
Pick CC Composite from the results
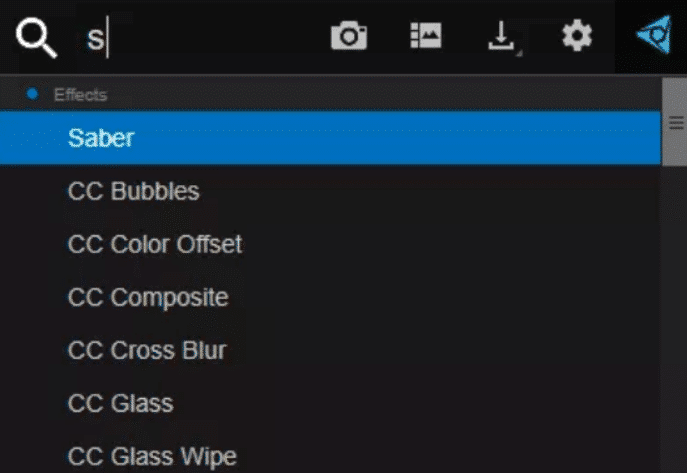point(148,297)
